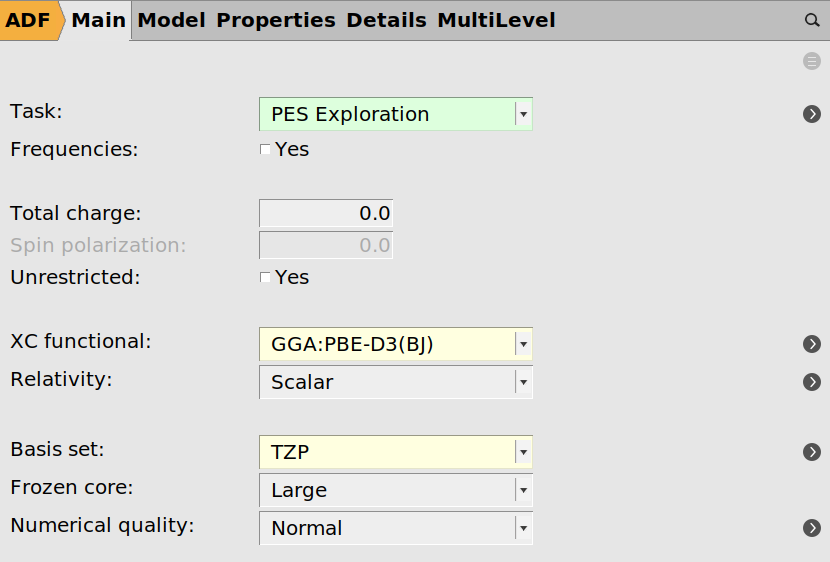Click the search magnifier icon
The height and width of the screenshot is (562, 830).
[x=812, y=20]
